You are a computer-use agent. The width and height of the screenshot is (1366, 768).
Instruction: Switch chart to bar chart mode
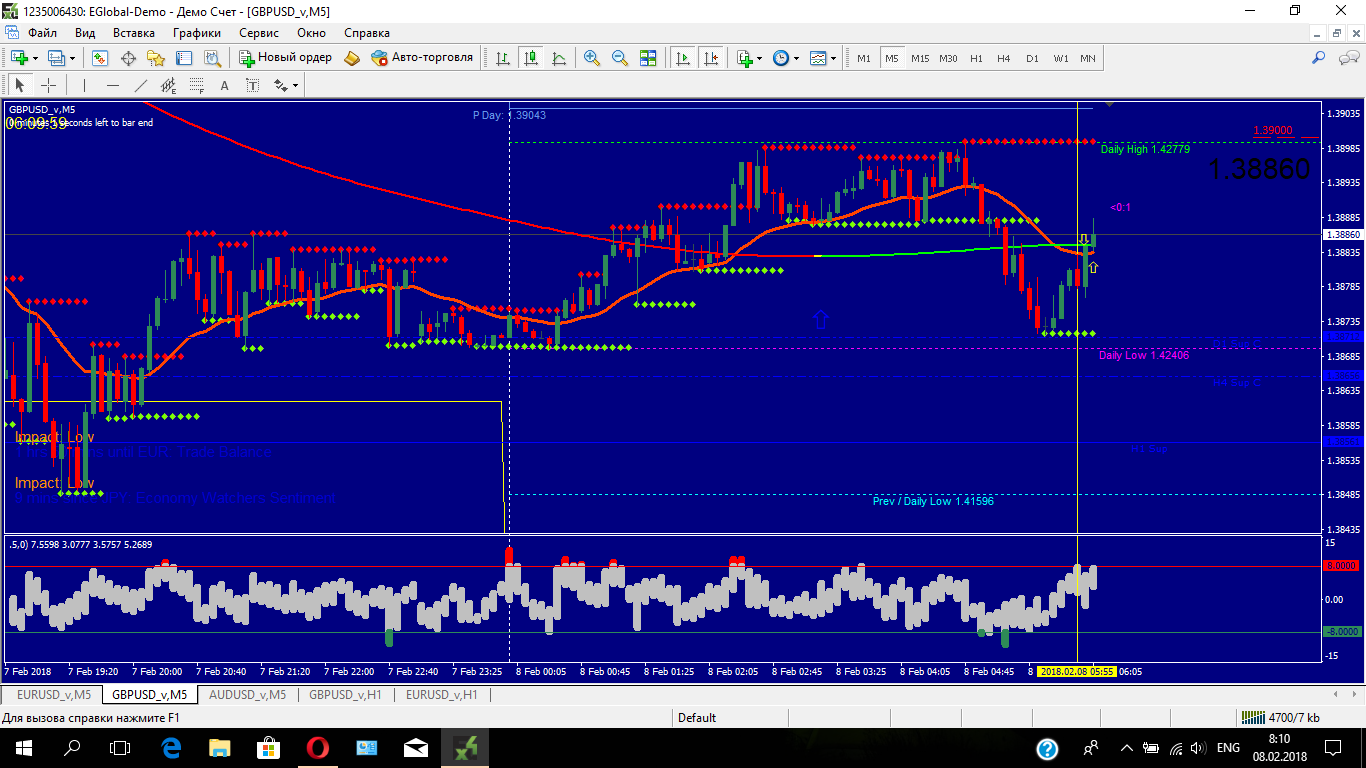click(x=503, y=58)
